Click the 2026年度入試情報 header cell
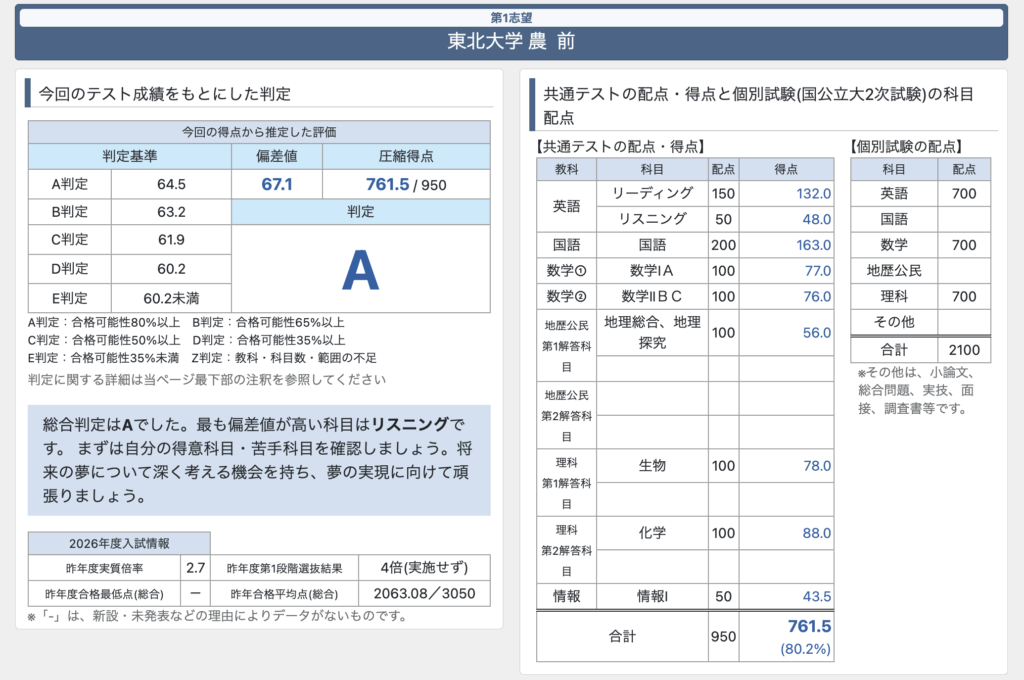This screenshot has width=1024, height=680. [119, 543]
